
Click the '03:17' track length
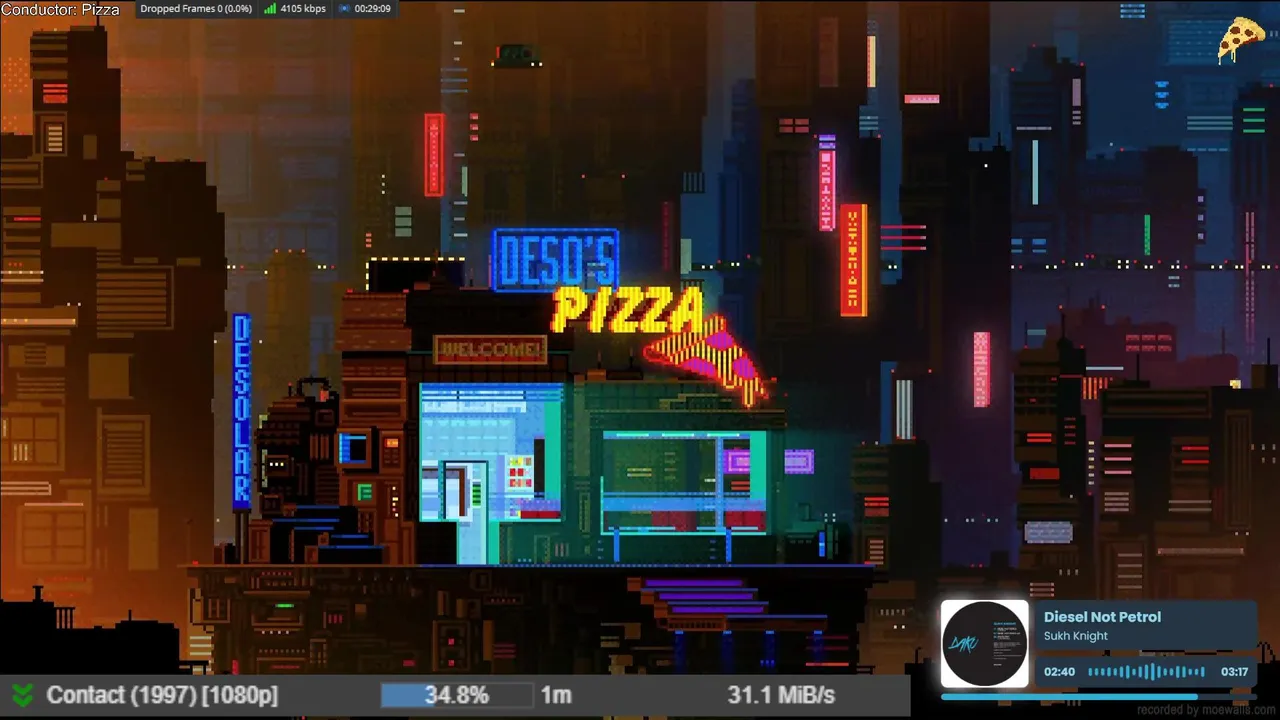coord(1234,672)
